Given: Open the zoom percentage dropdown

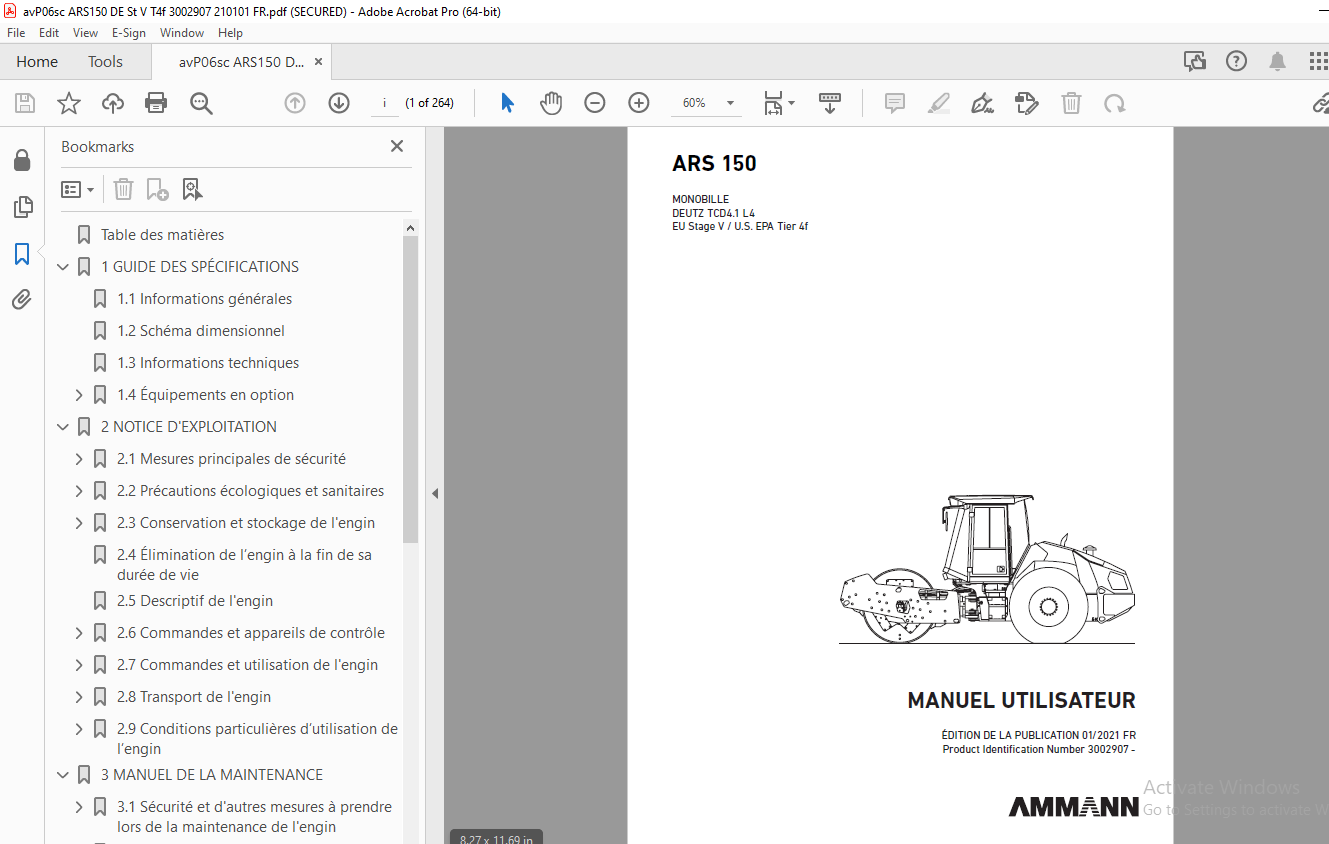Looking at the screenshot, I should coord(731,103).
